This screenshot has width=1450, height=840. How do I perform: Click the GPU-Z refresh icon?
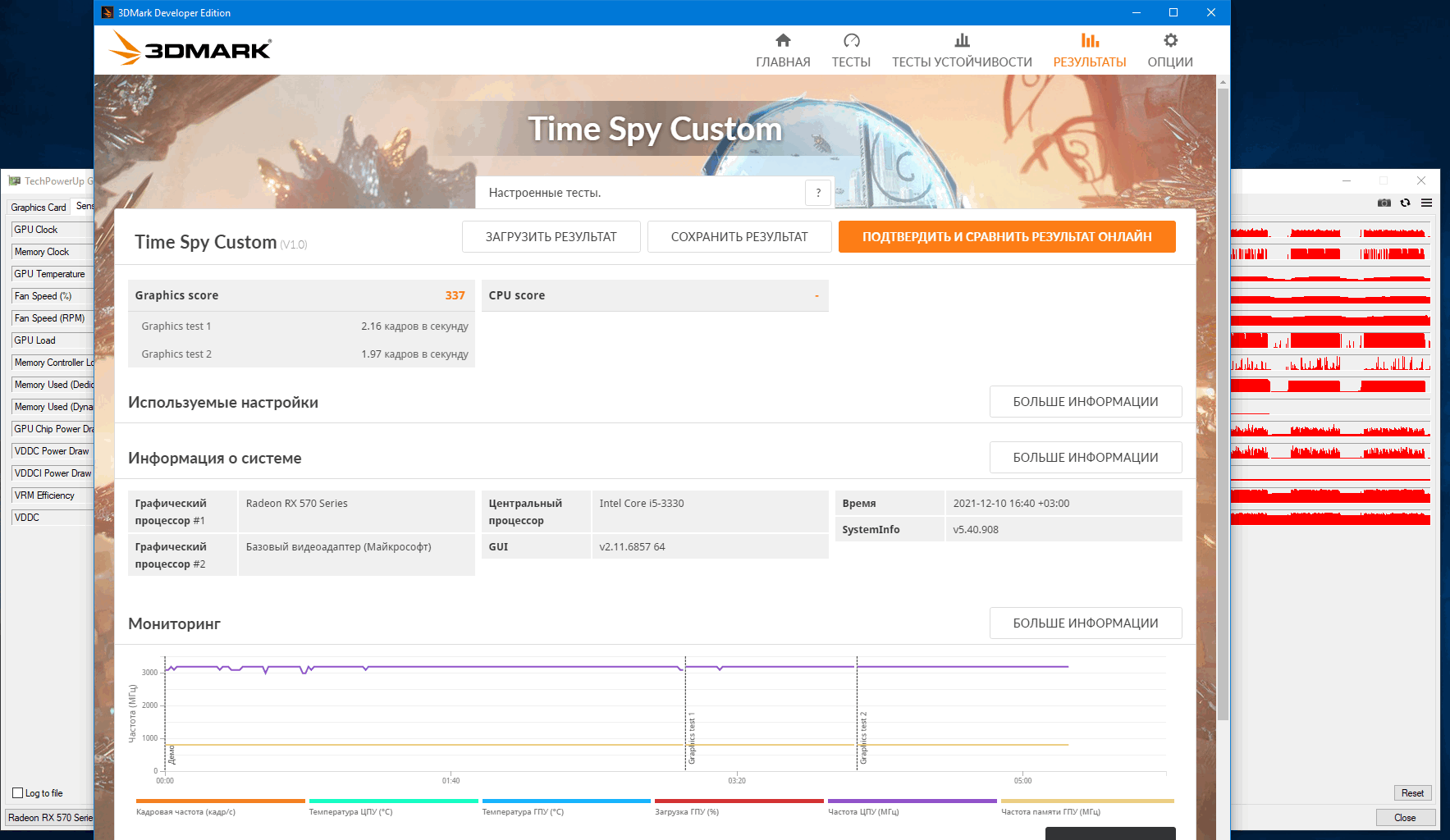pos(1406,203)
